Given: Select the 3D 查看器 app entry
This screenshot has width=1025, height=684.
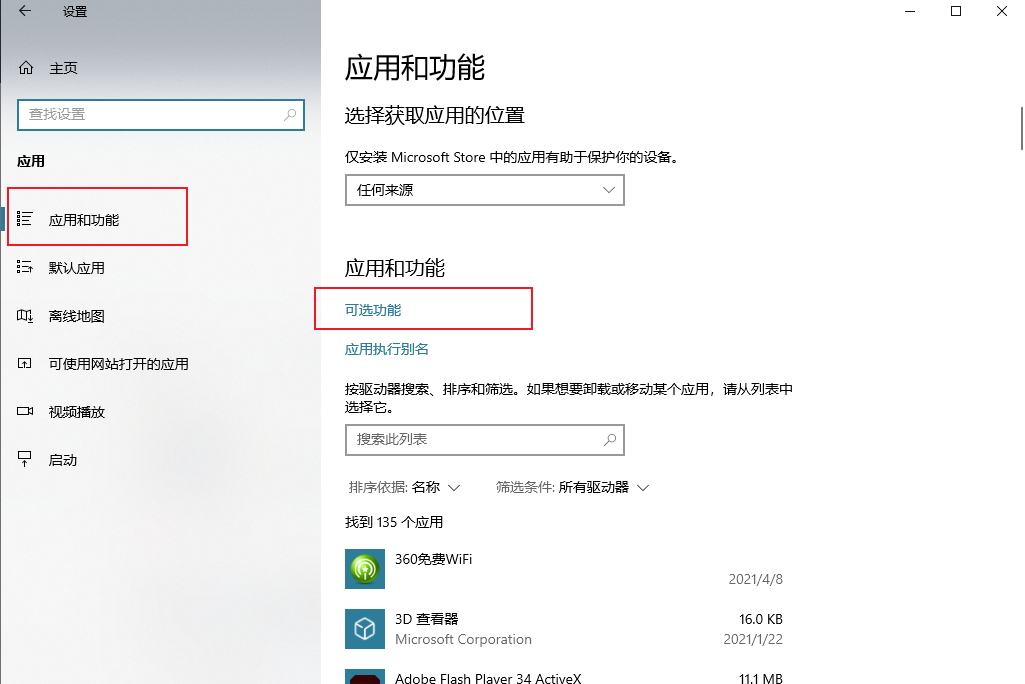Looking at the screenshot, I should [x=564, y=629].
